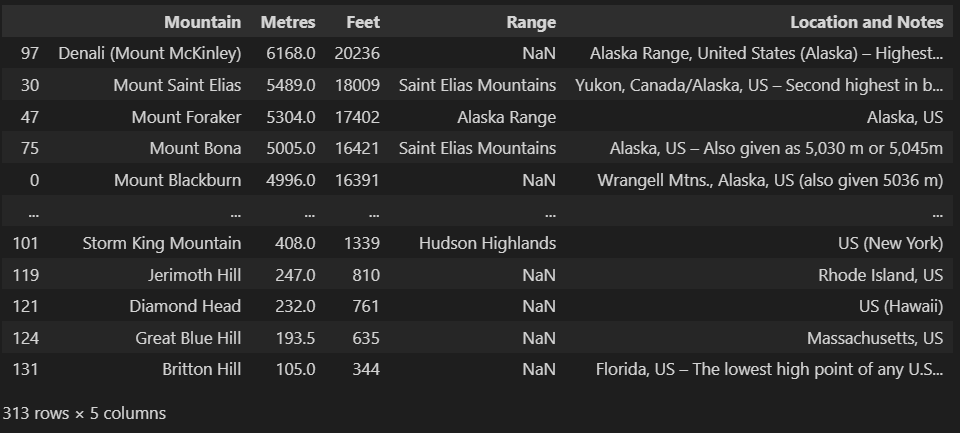Click the 313 rows × 5 columns summary
Screen dimensions: 960x433
pyautogui.click(x=84, y=412)
